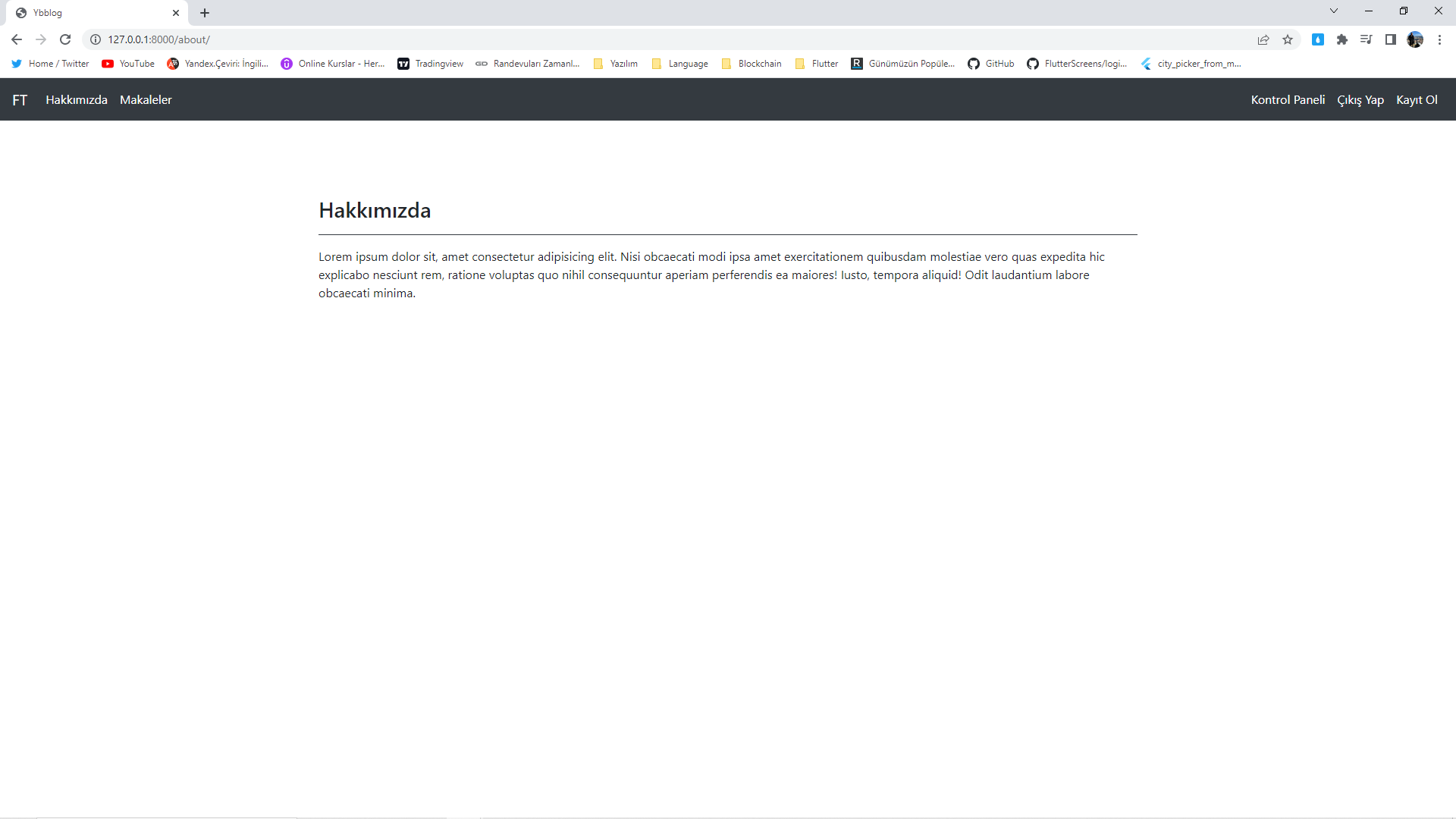Click the media controls icon in toolbar
The width and height of the screenshot is (1456, 819).
[x=1367, y=39]
